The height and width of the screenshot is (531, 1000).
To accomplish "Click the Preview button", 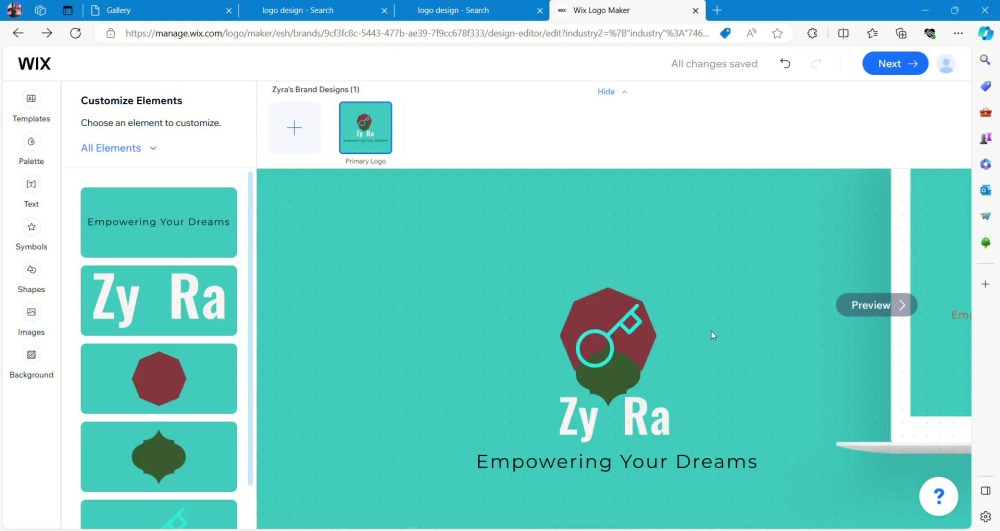I will coord(876,305).
